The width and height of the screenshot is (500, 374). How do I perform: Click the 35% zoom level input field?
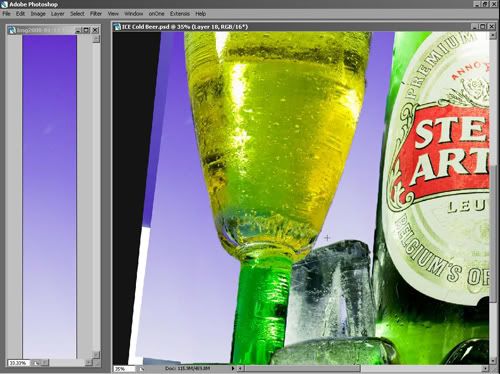125,369
